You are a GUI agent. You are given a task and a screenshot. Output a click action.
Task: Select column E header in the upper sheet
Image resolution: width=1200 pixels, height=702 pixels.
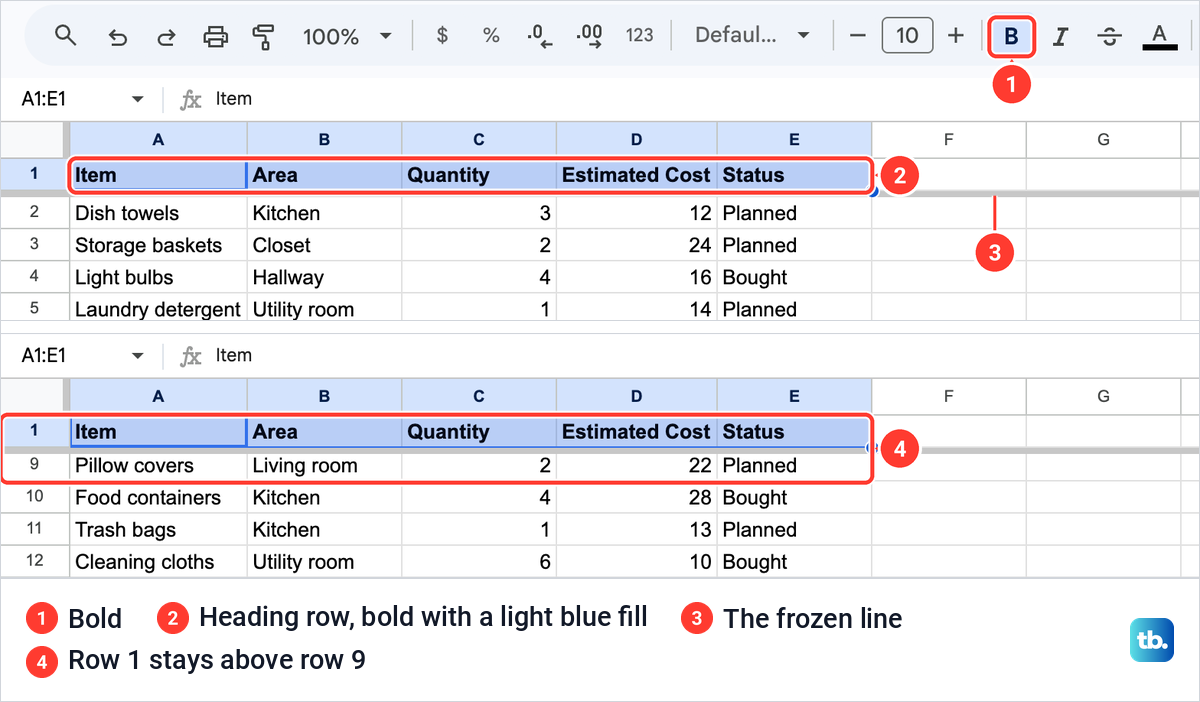click(x=794, y=140)
